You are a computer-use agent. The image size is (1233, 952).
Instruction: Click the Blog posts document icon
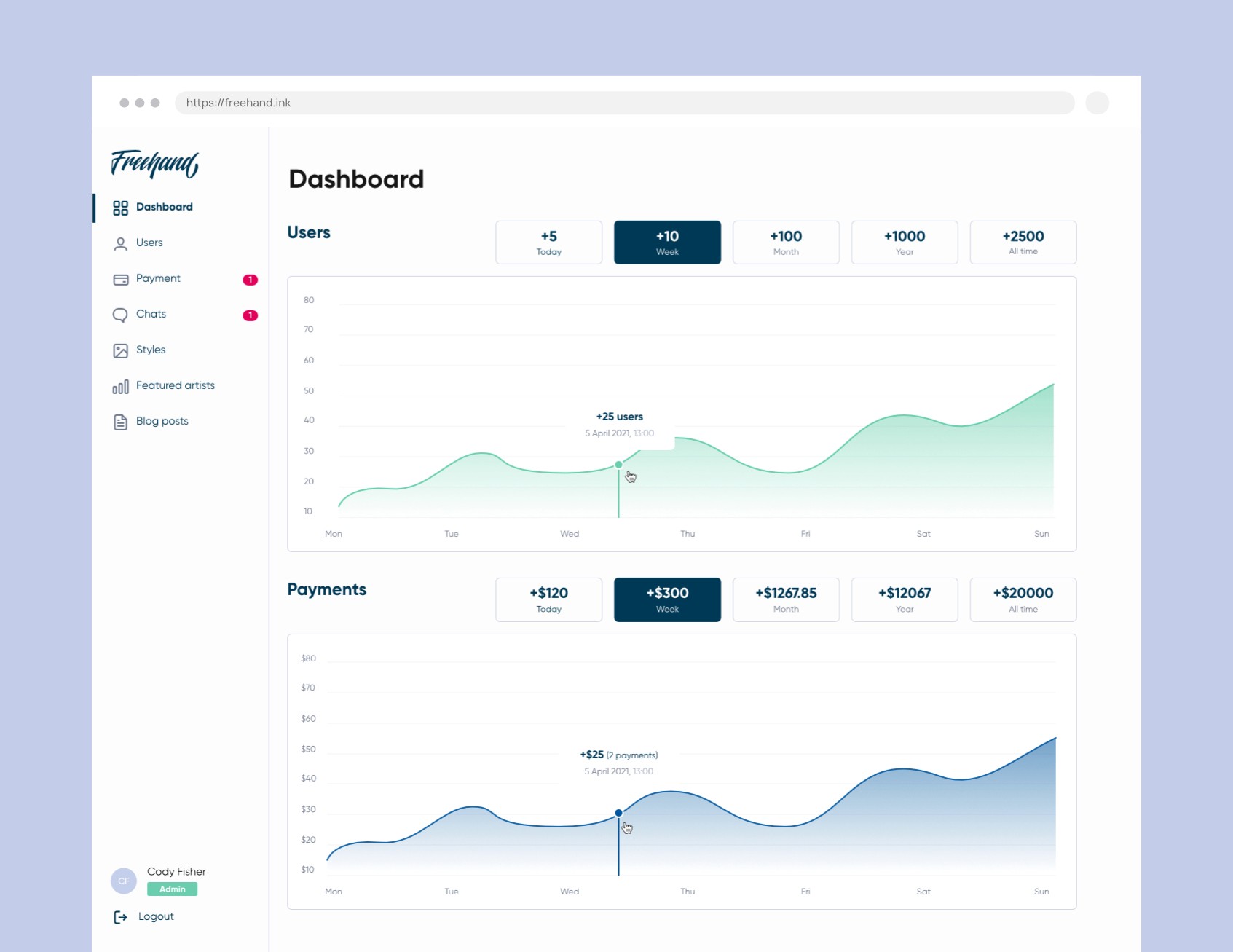click(120, 422)
